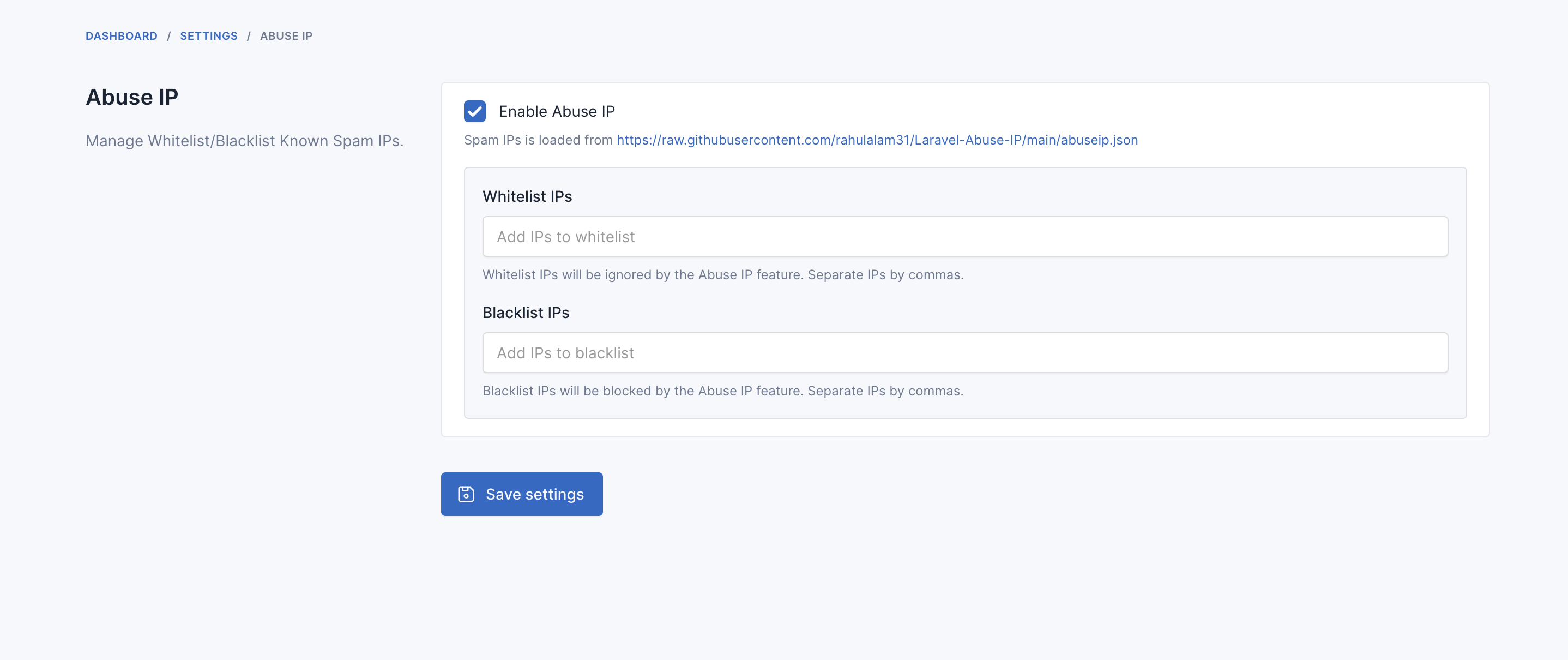Click the slash between Settings and Abuse IP
Viewport: 1568px width, 660px height.
pyautogui.click(x=249, y=36)
